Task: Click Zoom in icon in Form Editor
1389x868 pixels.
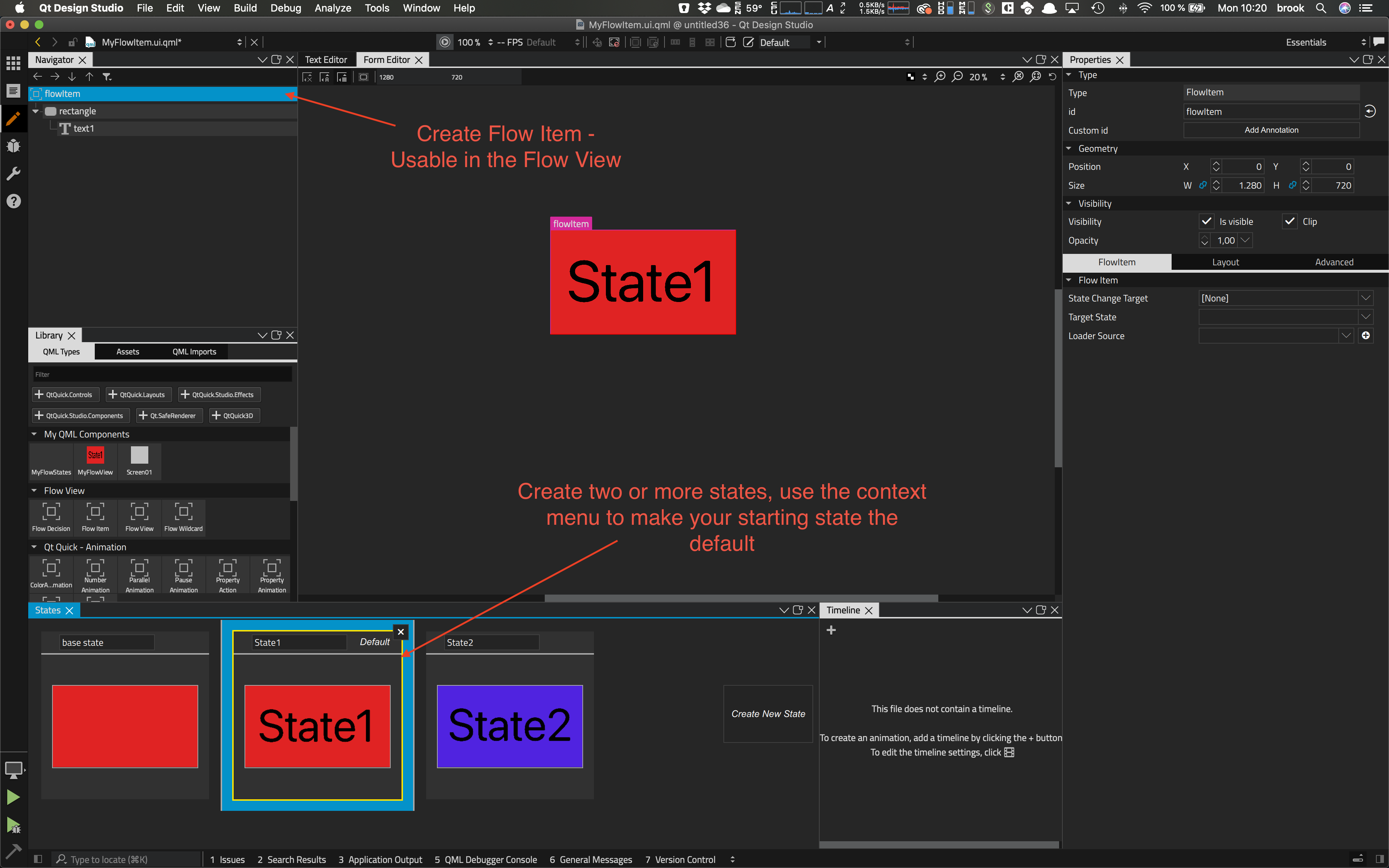Action: pos(940,77)
